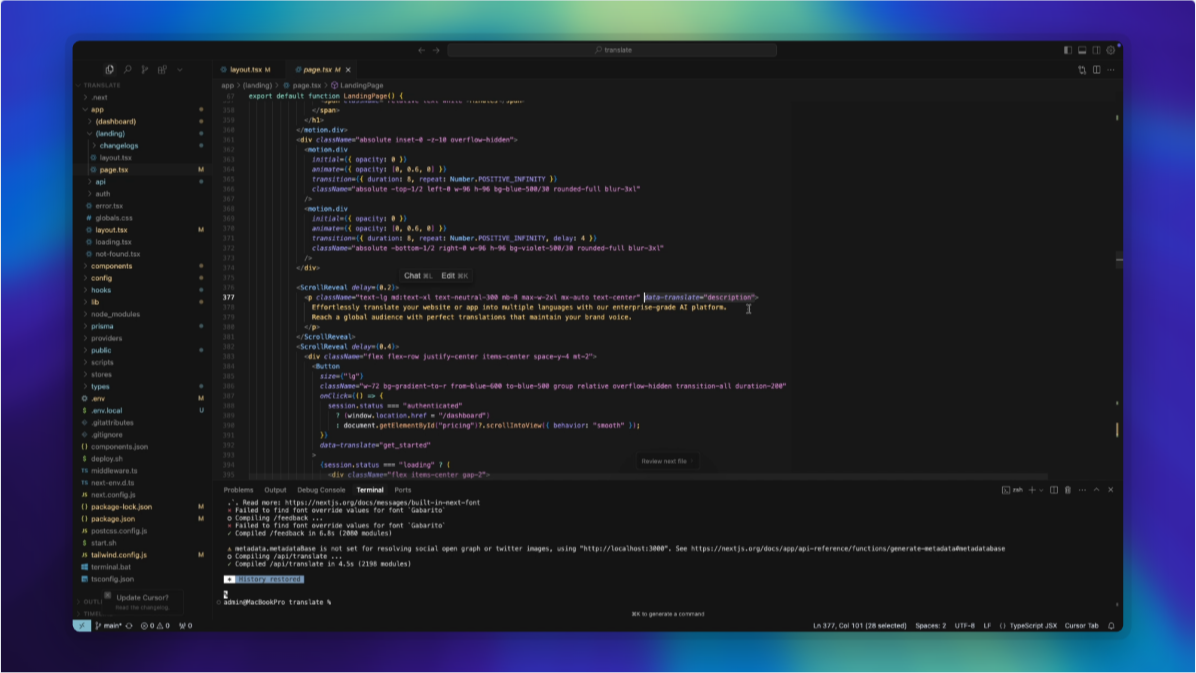Open globals.css file in explorer
The image size is (1196, 673).
click(x=114, y=218)
